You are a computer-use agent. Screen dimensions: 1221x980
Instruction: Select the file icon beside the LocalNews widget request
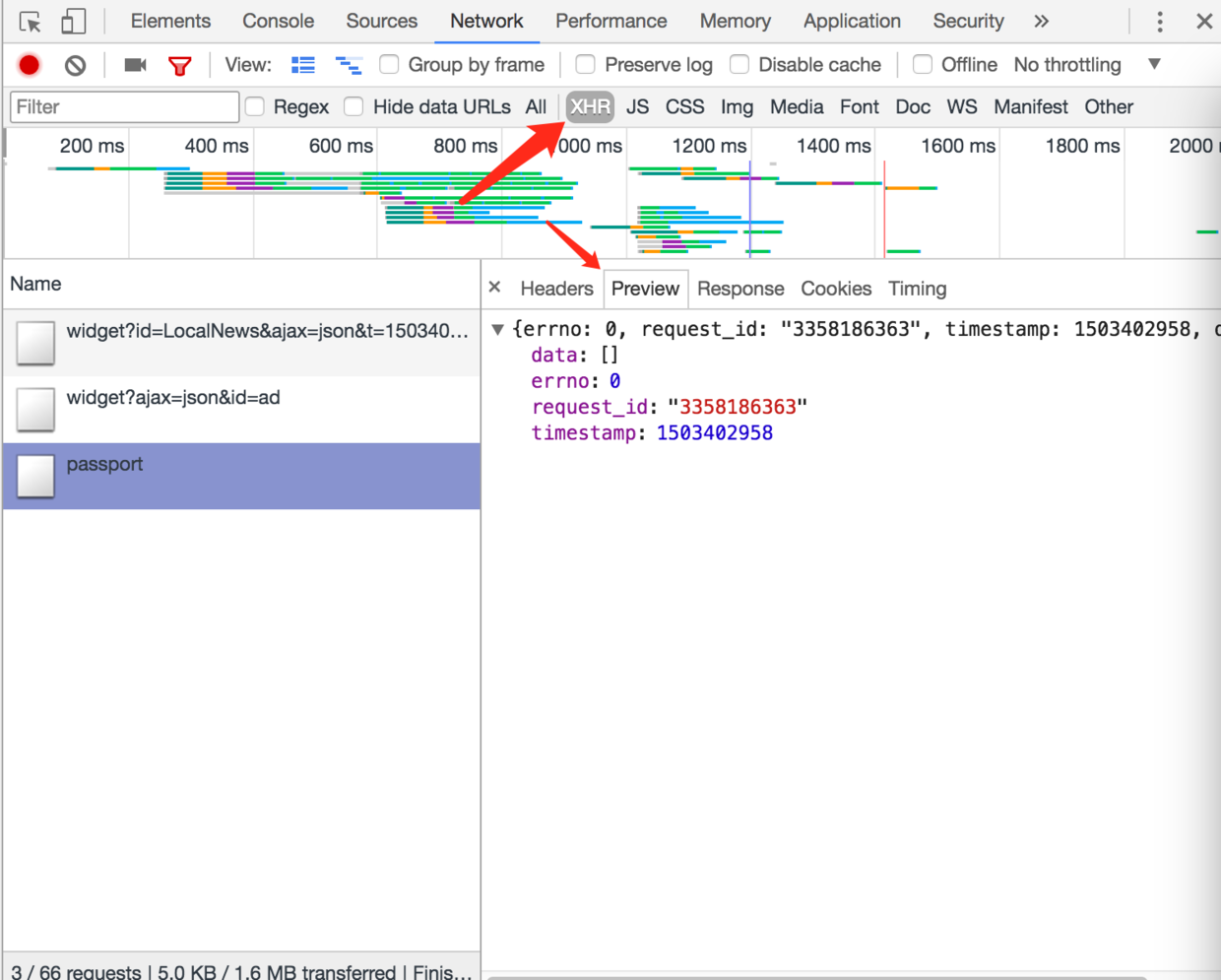(x=36, y=343)
